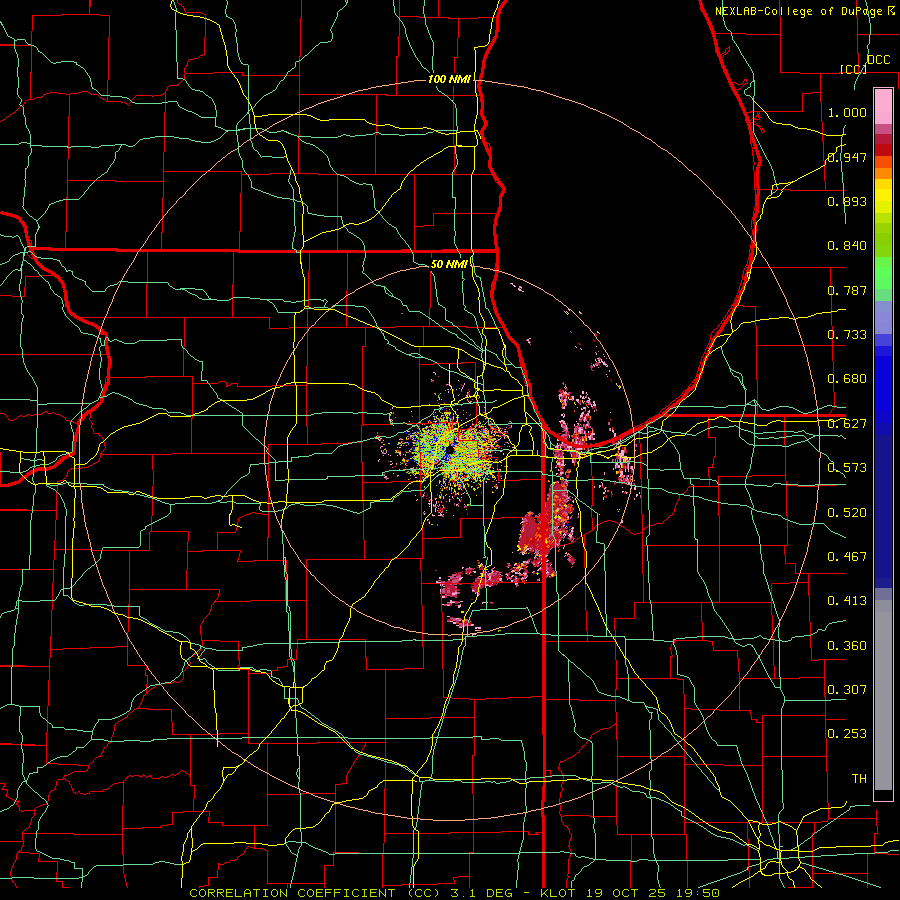Click the 0.893 scale value
This screenshot has height=900, width=900.
(847, 201)
